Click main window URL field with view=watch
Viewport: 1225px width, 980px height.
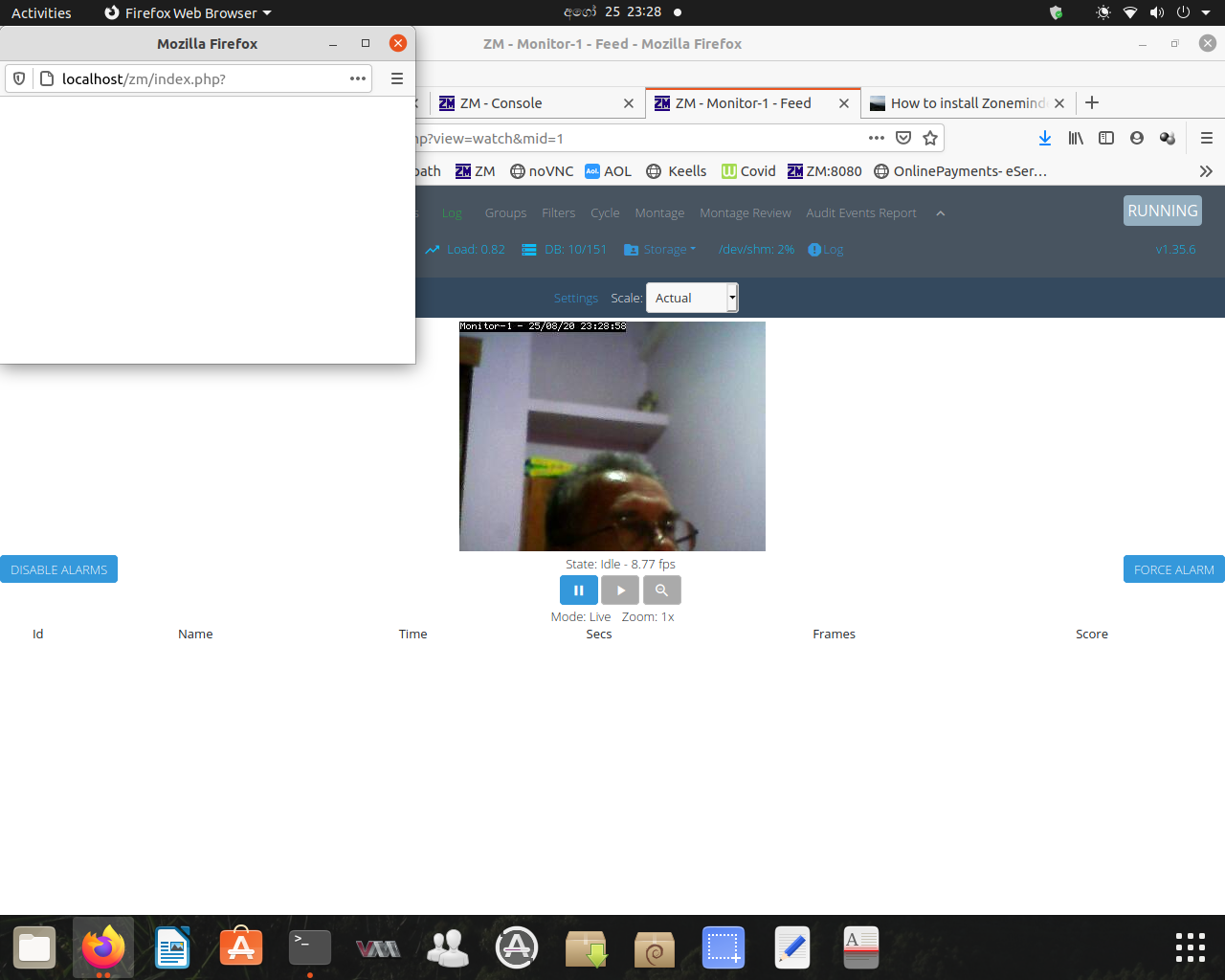636,138
